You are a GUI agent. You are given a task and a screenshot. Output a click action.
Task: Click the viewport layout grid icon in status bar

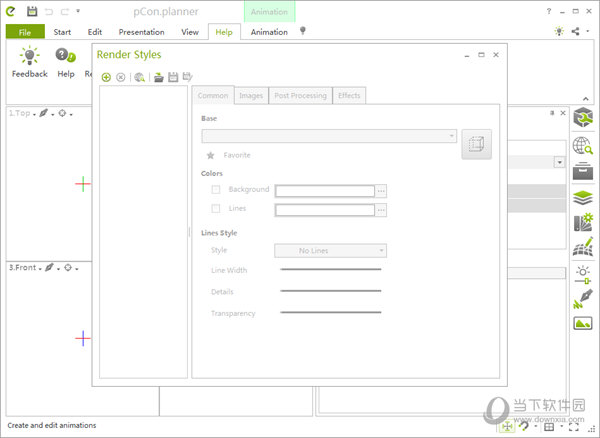549,427
